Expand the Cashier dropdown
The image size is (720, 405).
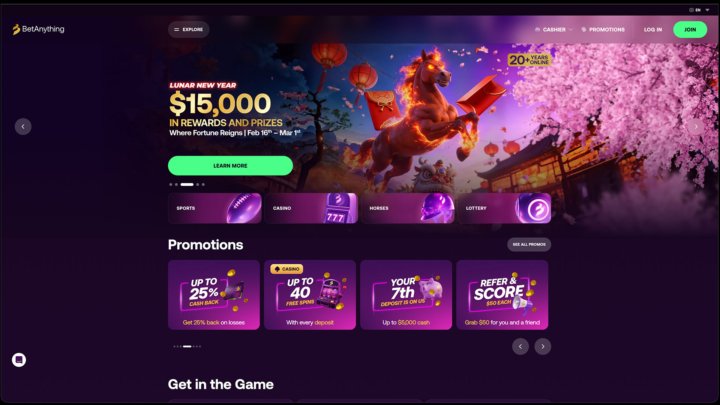coord(553,29)
